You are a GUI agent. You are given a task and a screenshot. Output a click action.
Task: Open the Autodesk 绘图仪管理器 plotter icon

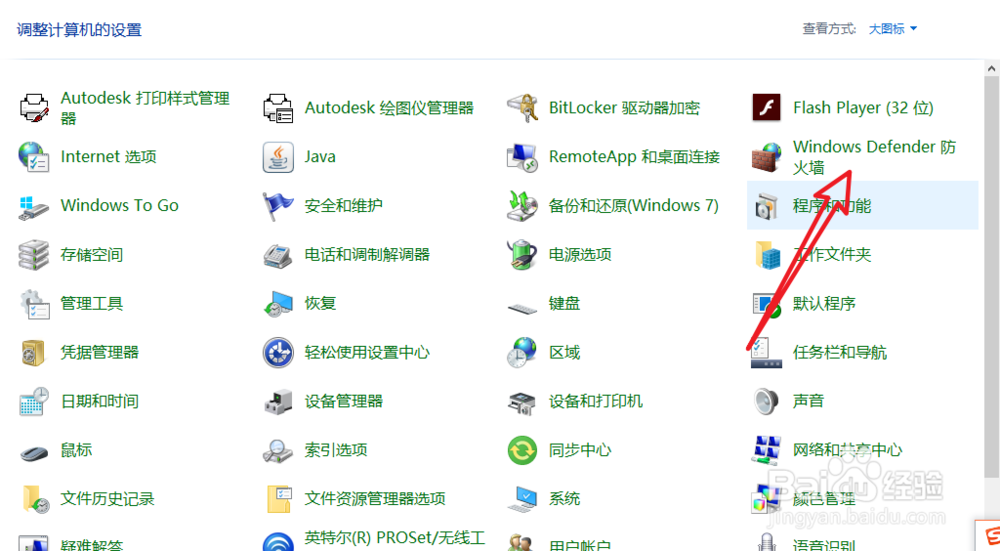278,108
